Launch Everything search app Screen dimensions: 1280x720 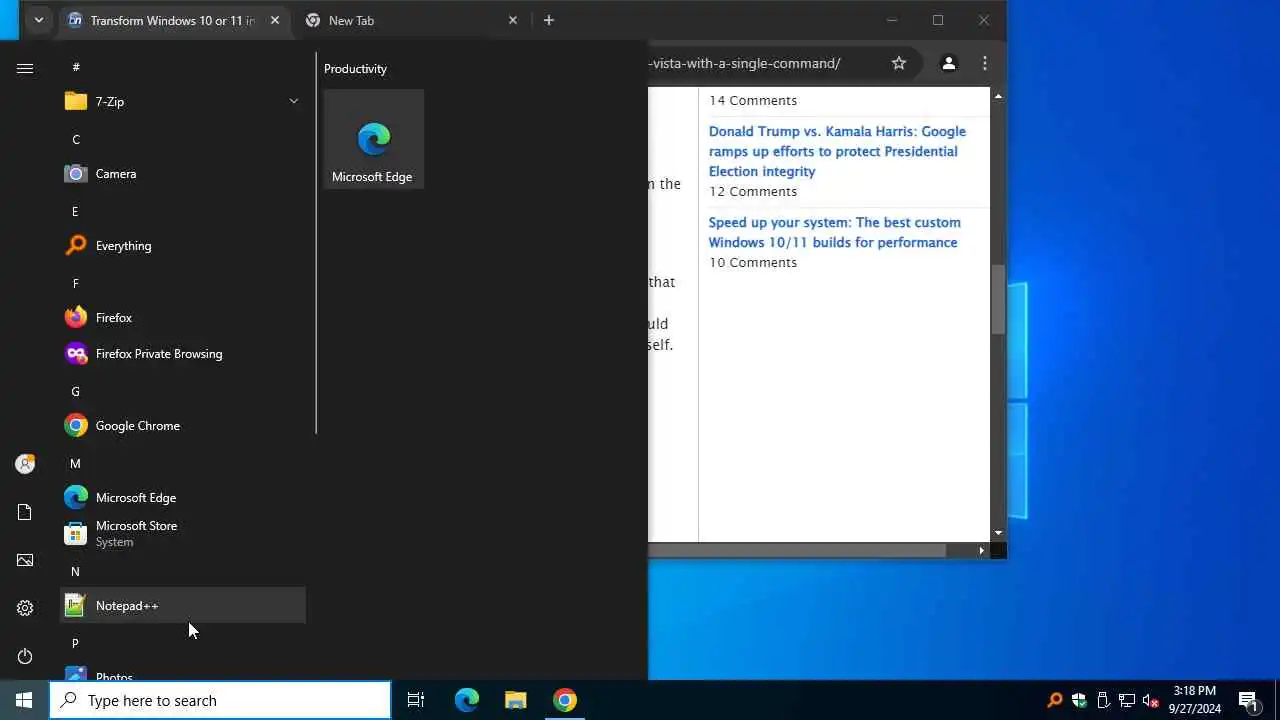tap(182, 245)
